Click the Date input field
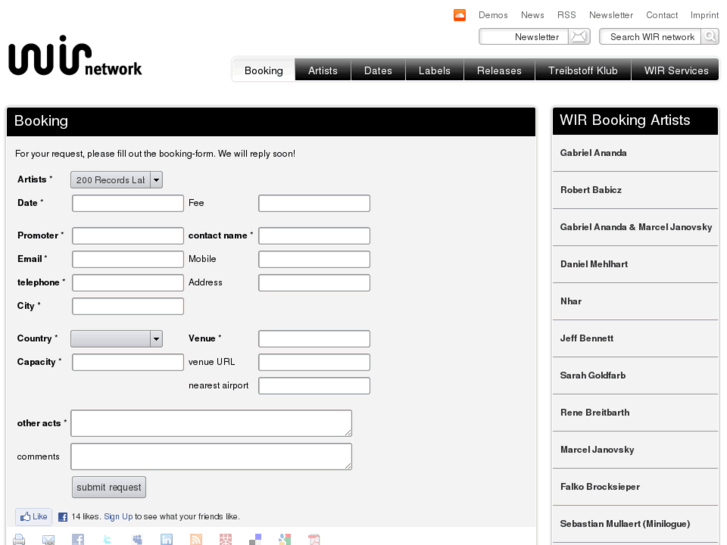727x545 pixels. pos(128,203)
